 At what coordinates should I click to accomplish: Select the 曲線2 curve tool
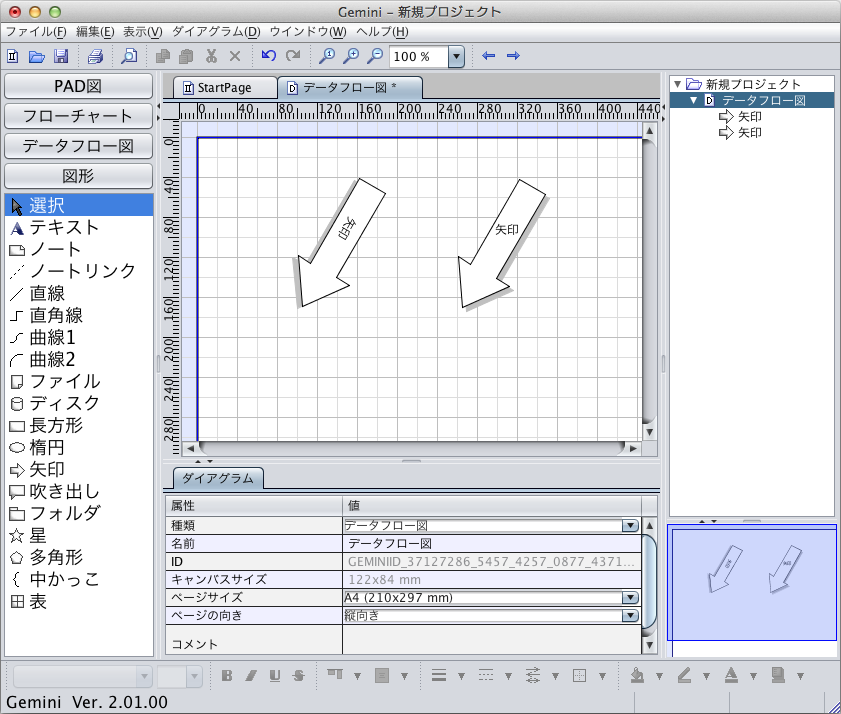click(x=79, y=359)
